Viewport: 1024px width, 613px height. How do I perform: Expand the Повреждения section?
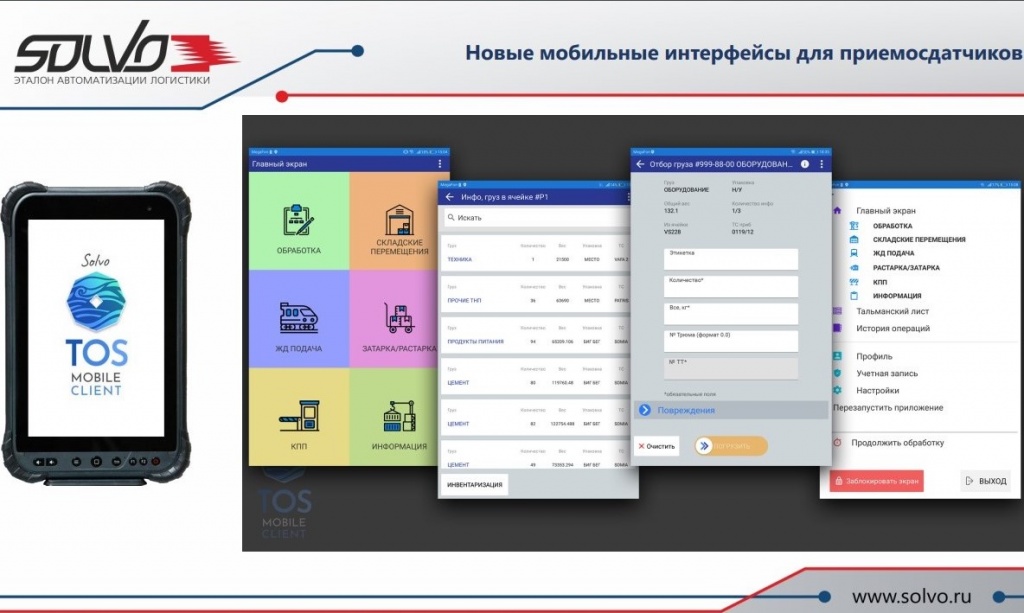click(x=731, y=410)
